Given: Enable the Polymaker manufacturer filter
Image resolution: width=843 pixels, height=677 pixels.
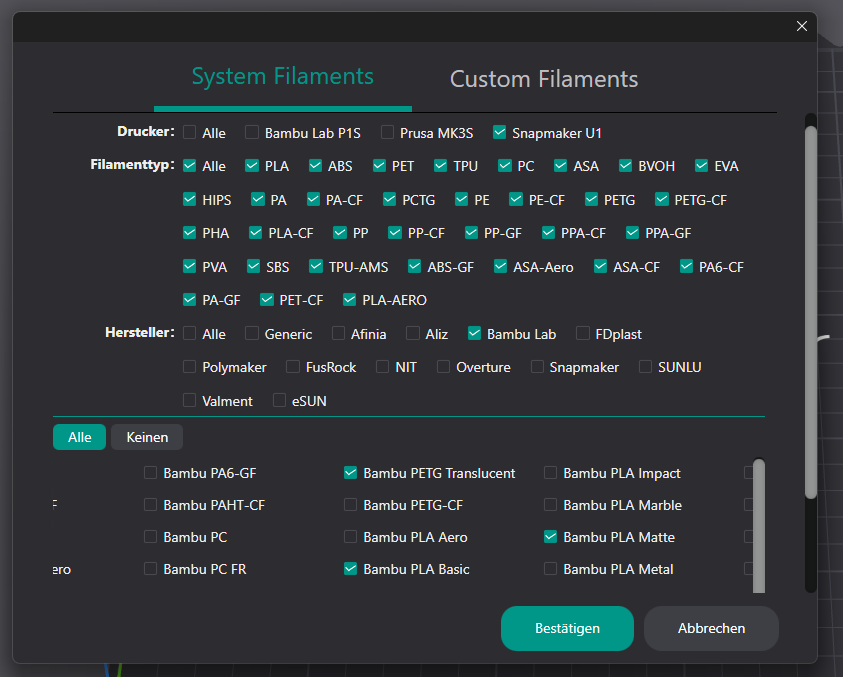Looking at the screenshot, I should point(190,367).
